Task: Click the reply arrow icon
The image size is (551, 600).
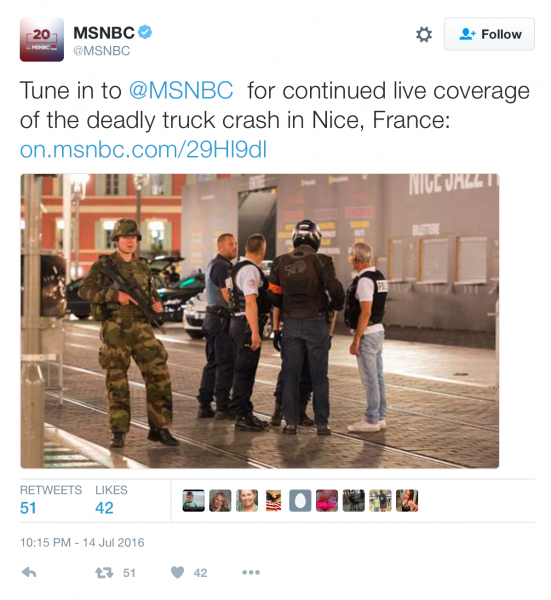Action: 29,572
